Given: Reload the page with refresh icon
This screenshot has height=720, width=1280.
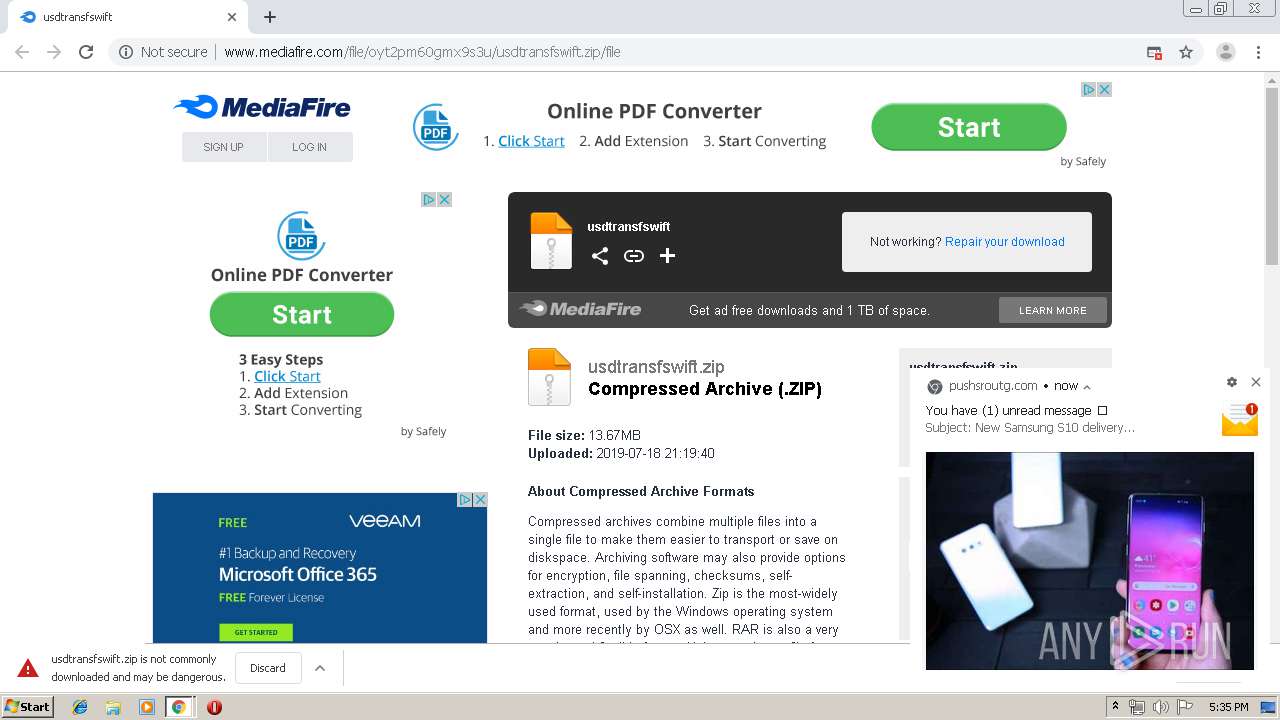Looking at the screenshot, I should point(86,52).
